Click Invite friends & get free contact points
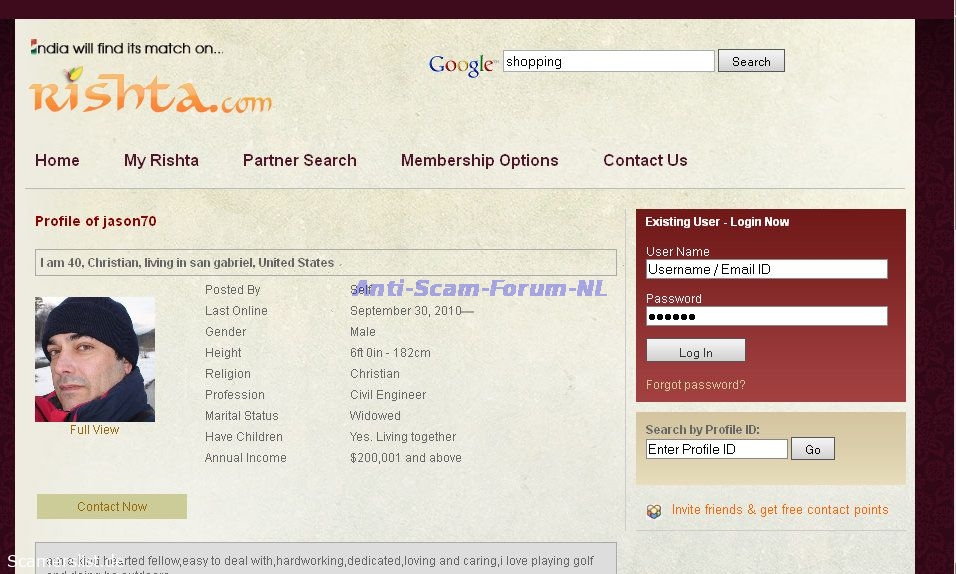 (779, 510)
